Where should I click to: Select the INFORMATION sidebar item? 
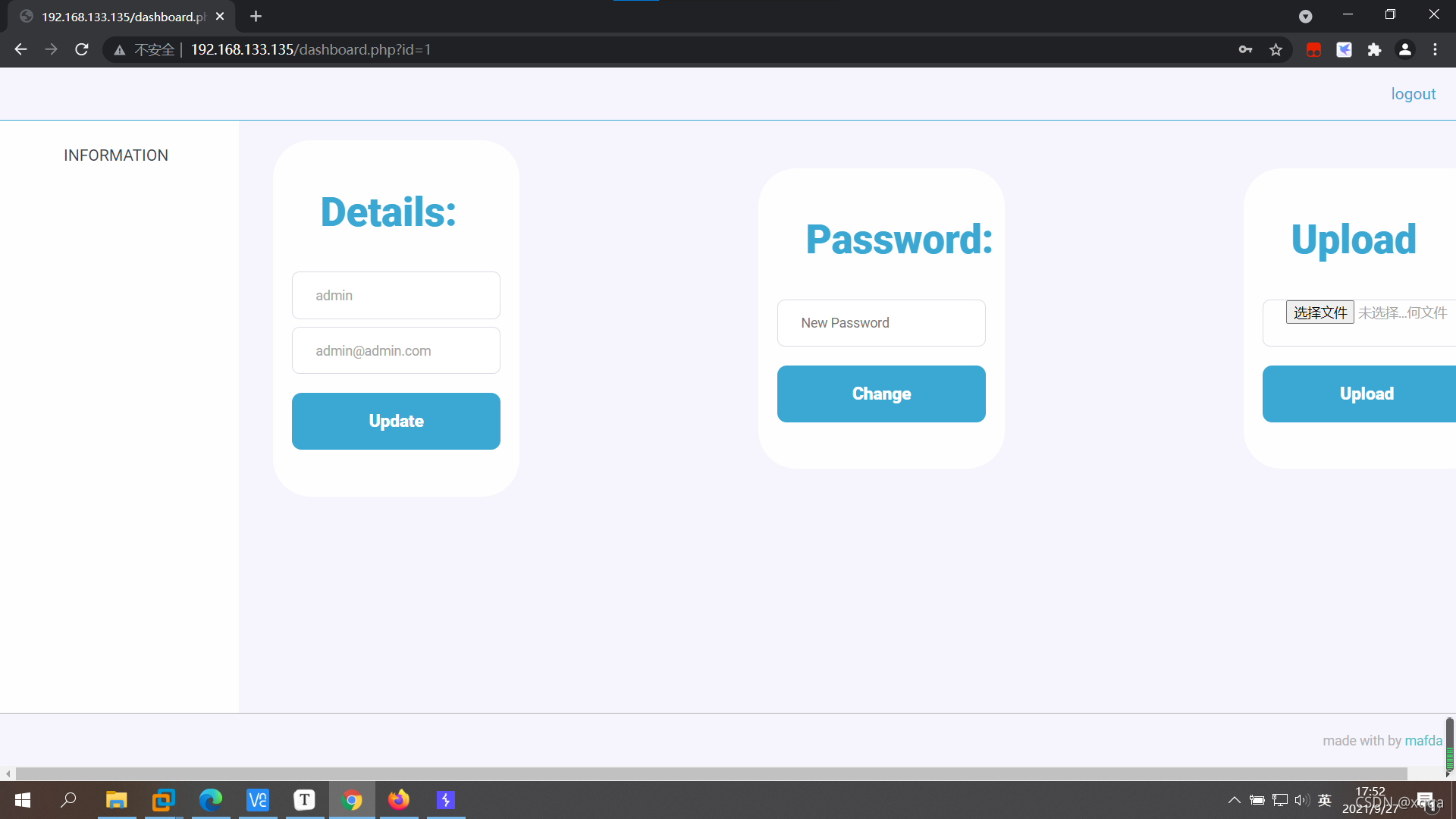(x=116, y=155)
